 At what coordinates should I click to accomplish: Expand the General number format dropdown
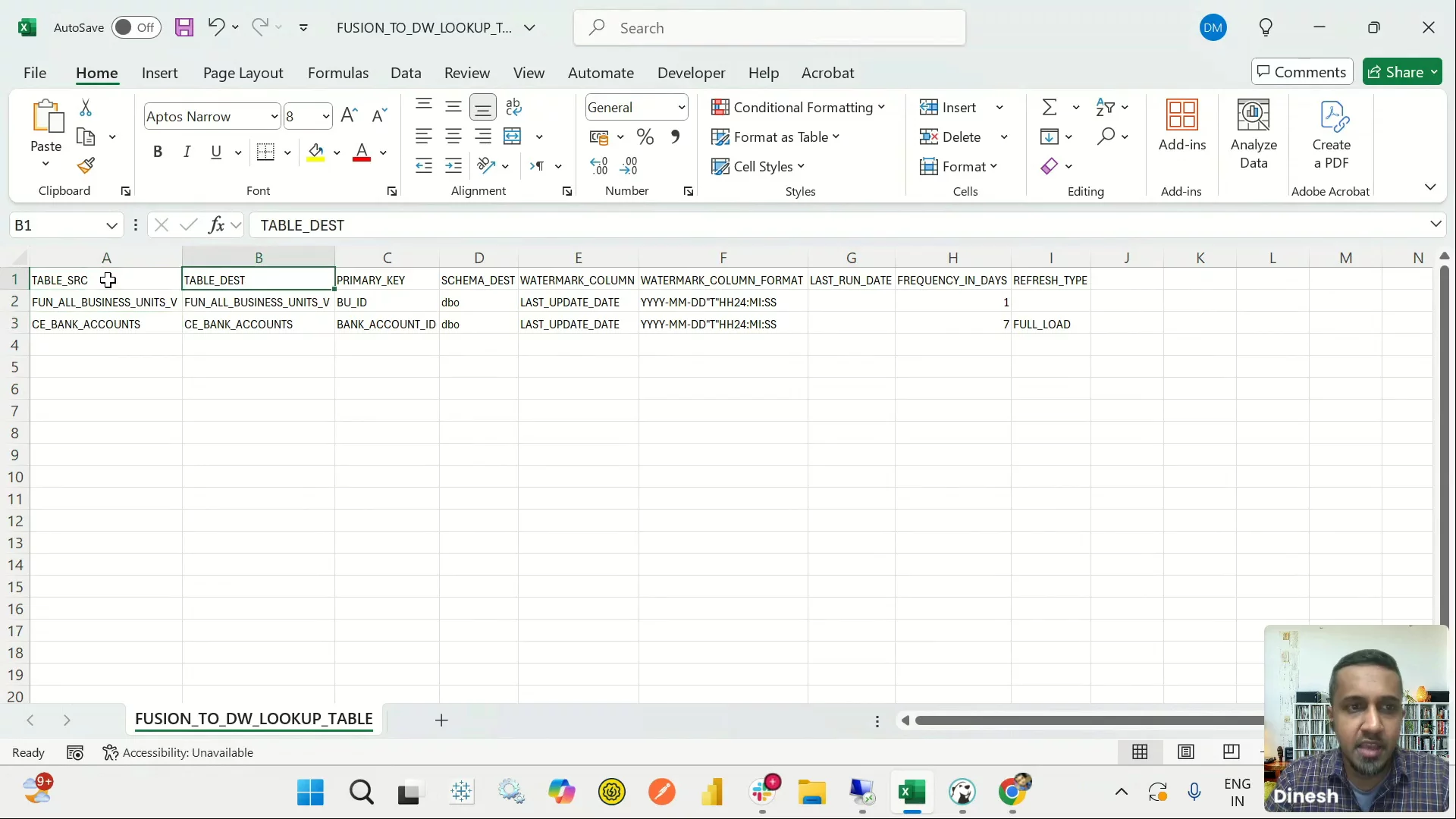tap(681, 108)
